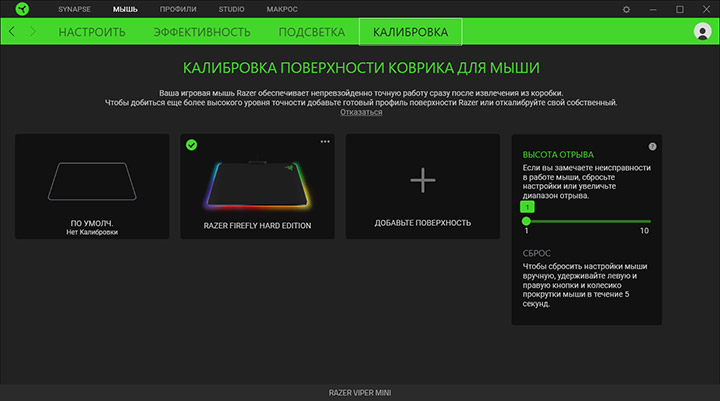Click the lift-off slider track near 10
Viewport: 720px width, 401px height.
pos(645,221)
